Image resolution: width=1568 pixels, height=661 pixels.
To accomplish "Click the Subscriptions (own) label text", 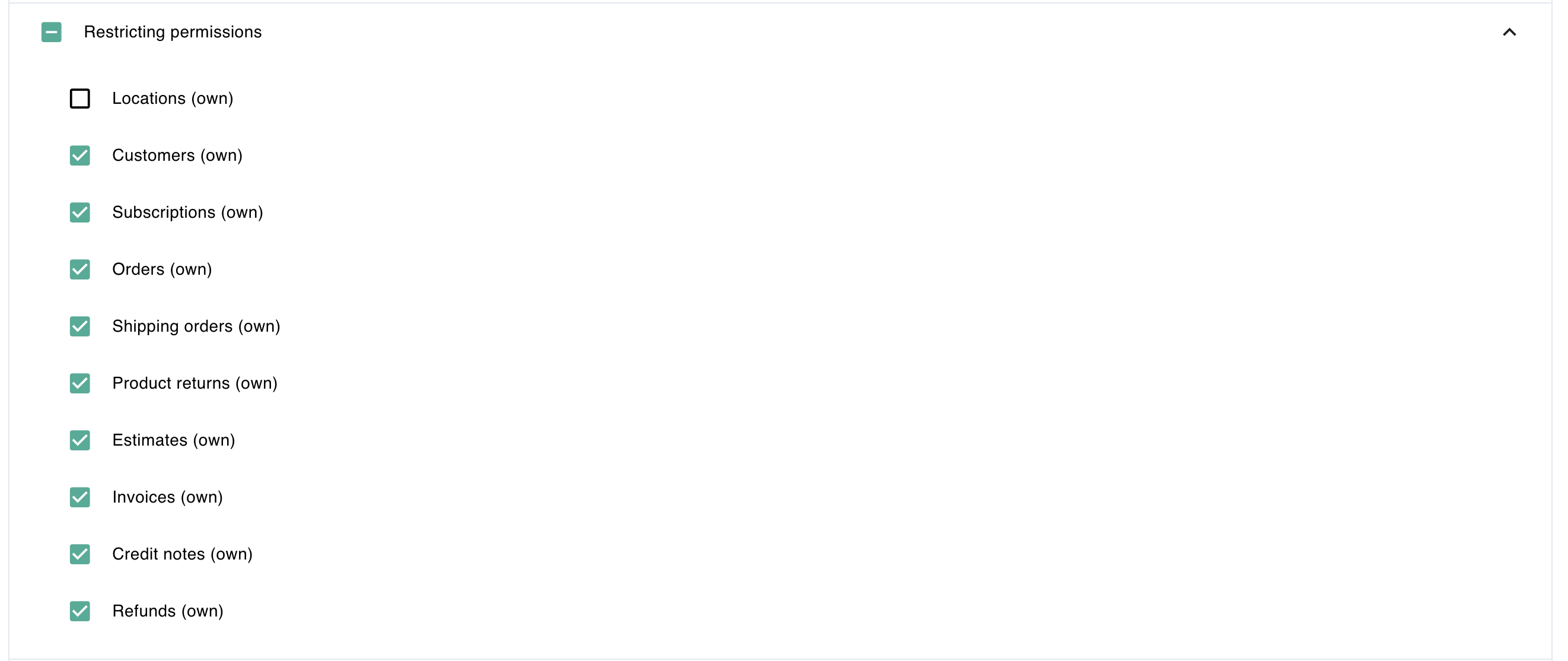I will (187, 212).
